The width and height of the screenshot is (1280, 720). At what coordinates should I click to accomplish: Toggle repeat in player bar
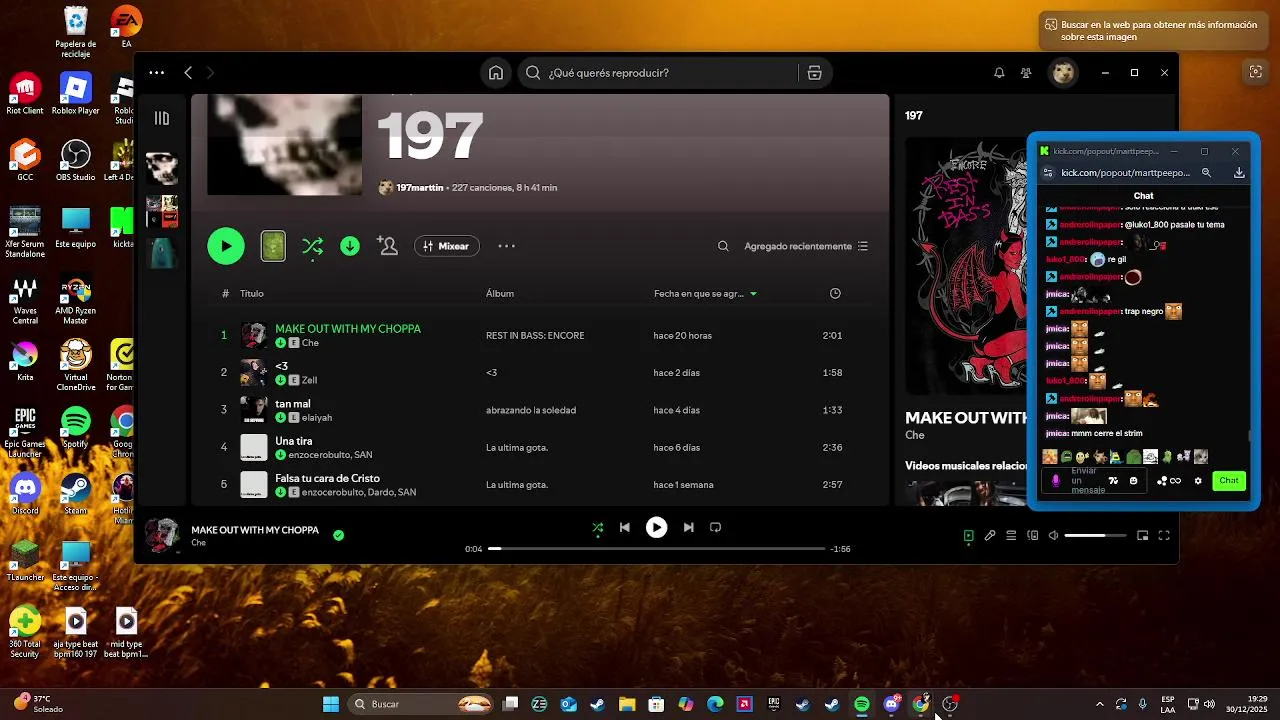pos(715,528)
